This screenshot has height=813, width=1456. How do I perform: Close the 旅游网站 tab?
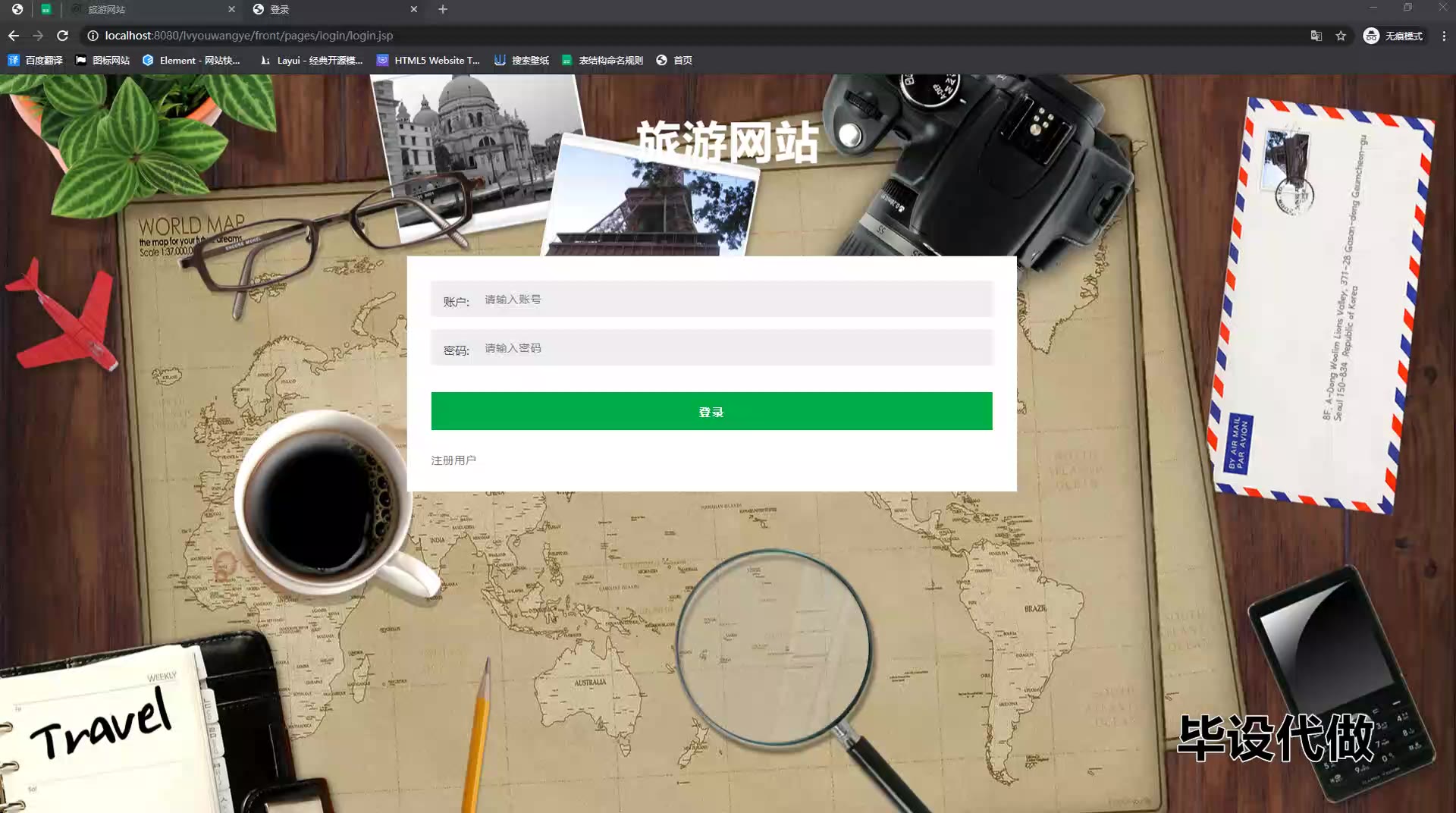click(231, 9)
